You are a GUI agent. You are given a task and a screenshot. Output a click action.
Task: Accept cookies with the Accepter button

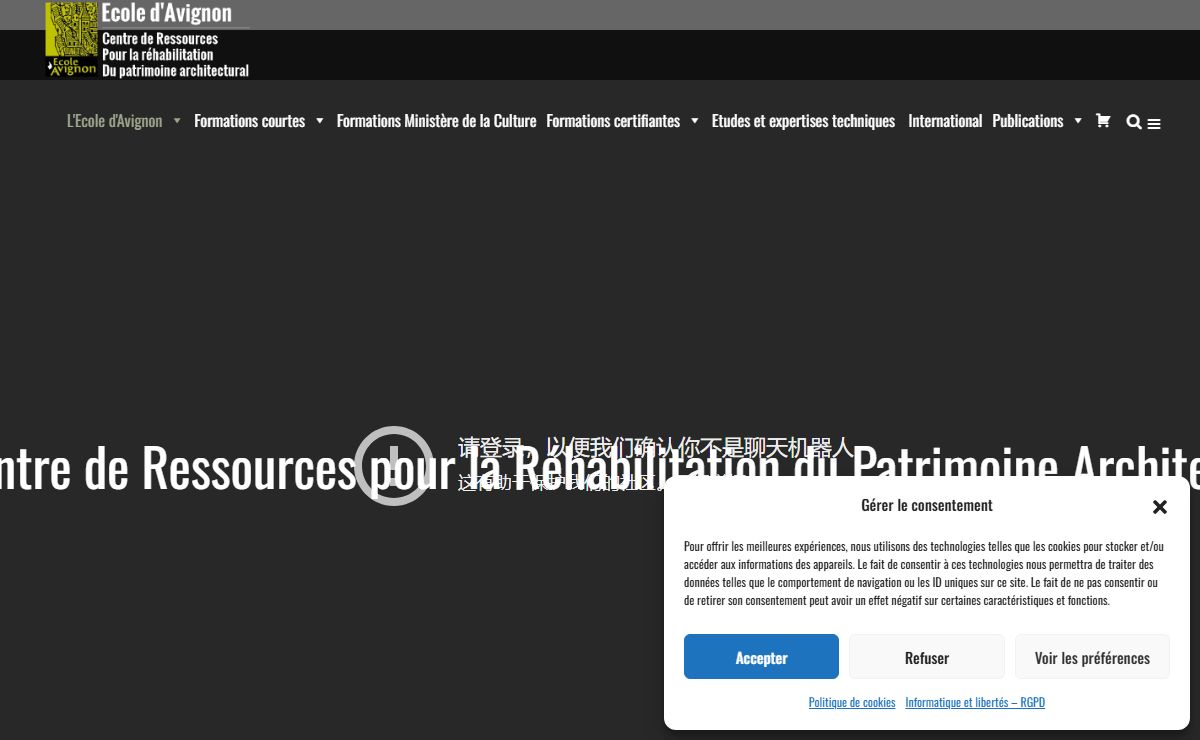pyautogui.click(x=761, y=657)
